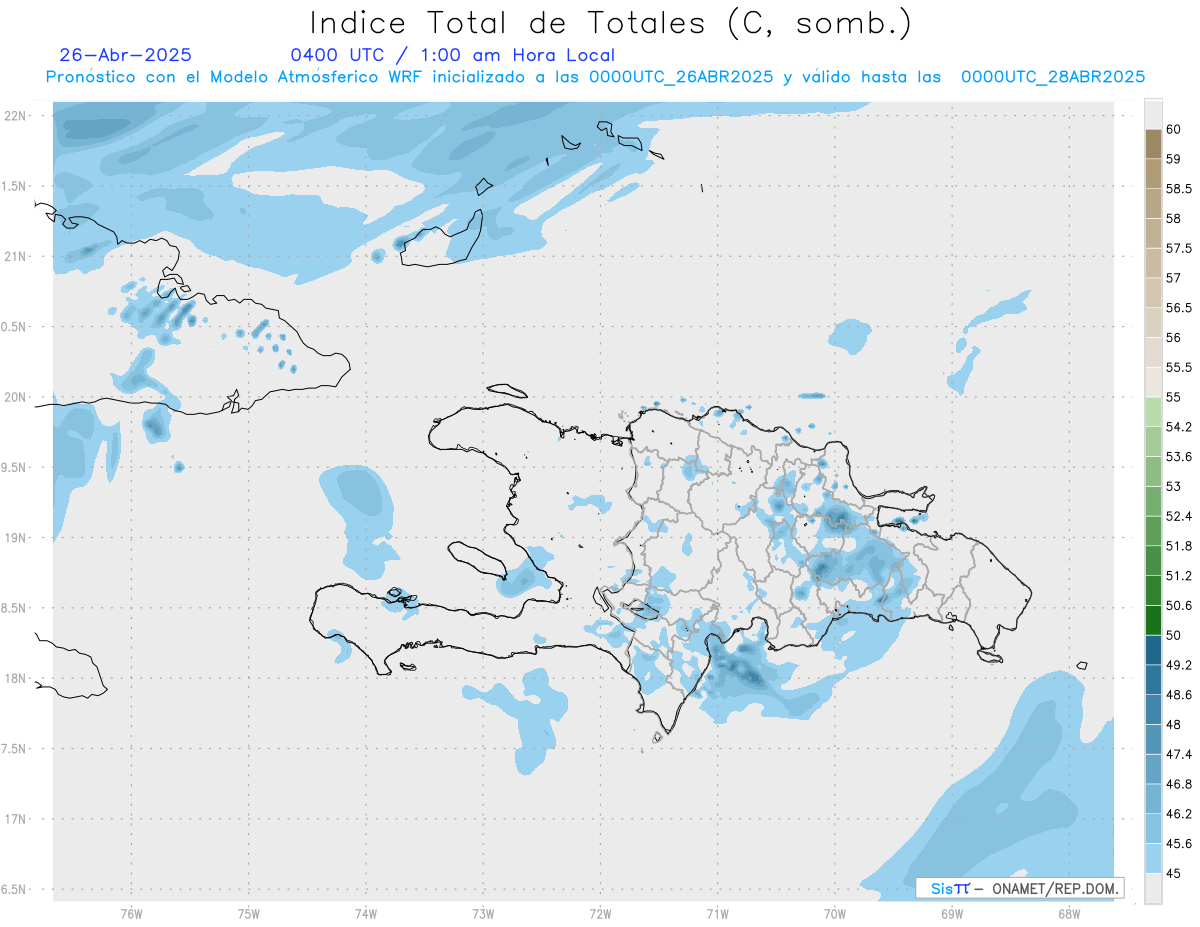Click the '19N' latitude label
1200x927 pixels.
15,537
